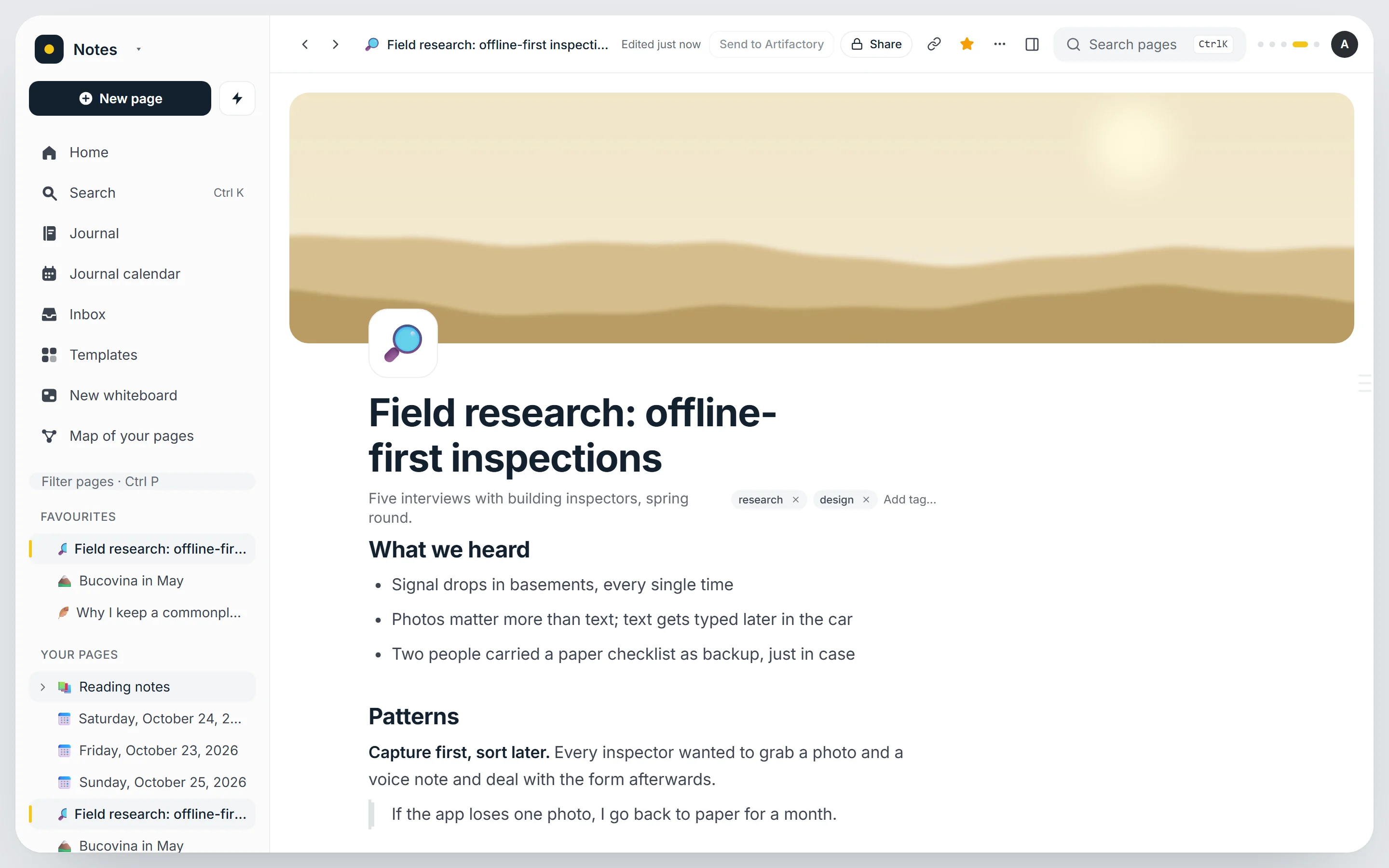Open the Notes workspace dropdown arrow
Screen dimensions: 1389x868
click(138, 49)
